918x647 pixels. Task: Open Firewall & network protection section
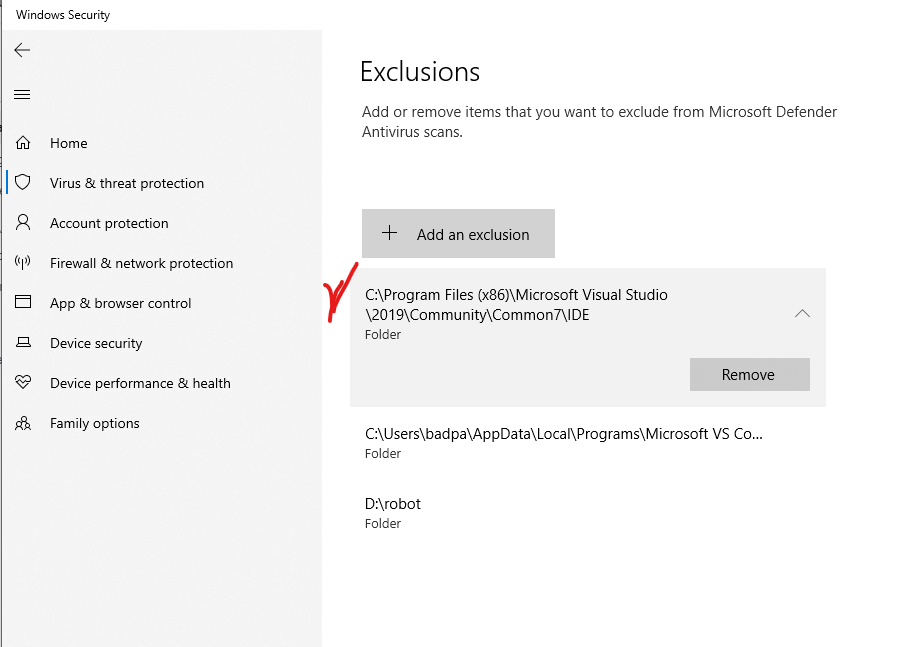click(141, 263)
